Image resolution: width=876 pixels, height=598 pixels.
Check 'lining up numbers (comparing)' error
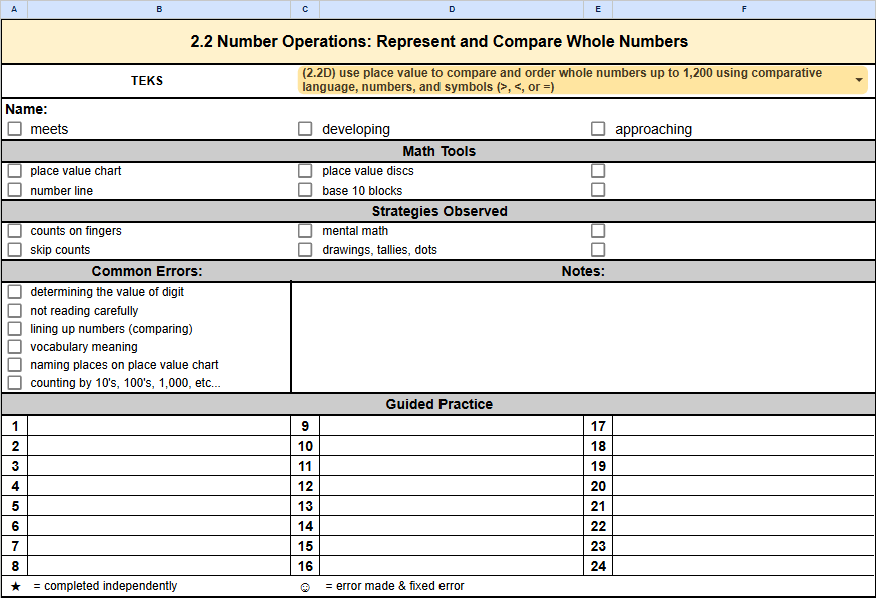pos(15,328)
